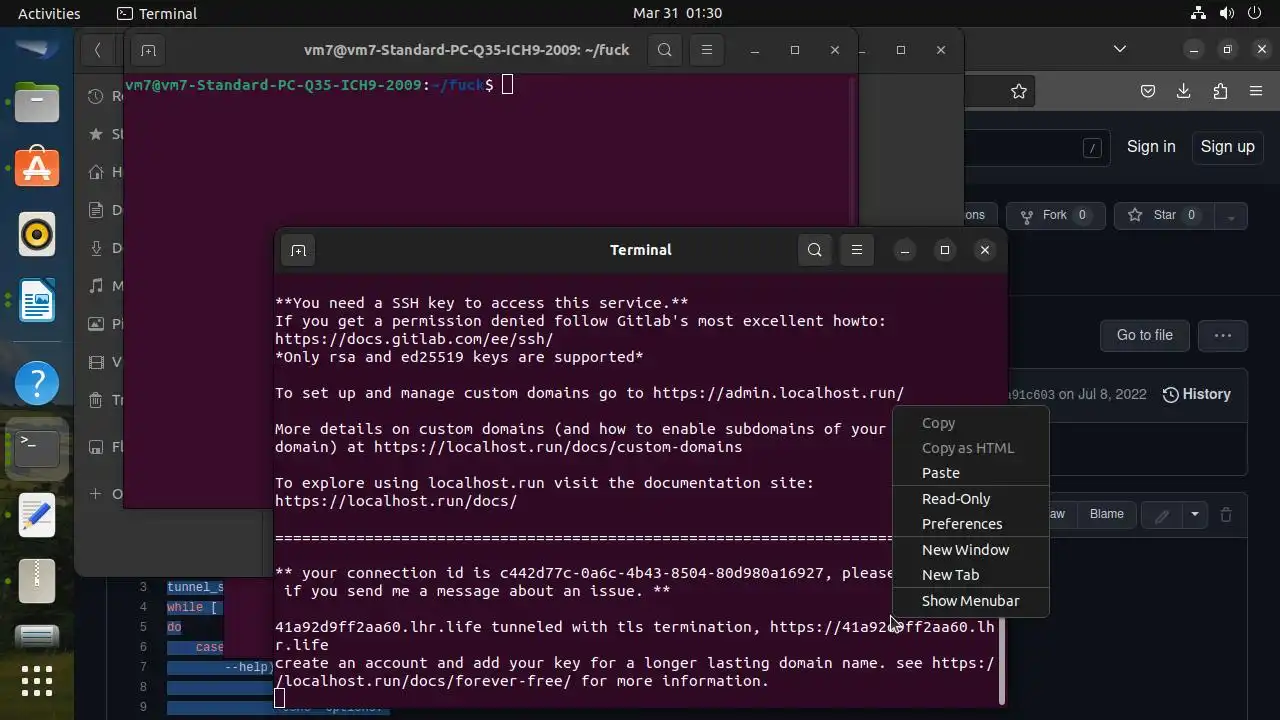Click the volume icon in top bar
Image resolution: width=1280 pixels, height=720 pixels.
(x=1226, y=14)
